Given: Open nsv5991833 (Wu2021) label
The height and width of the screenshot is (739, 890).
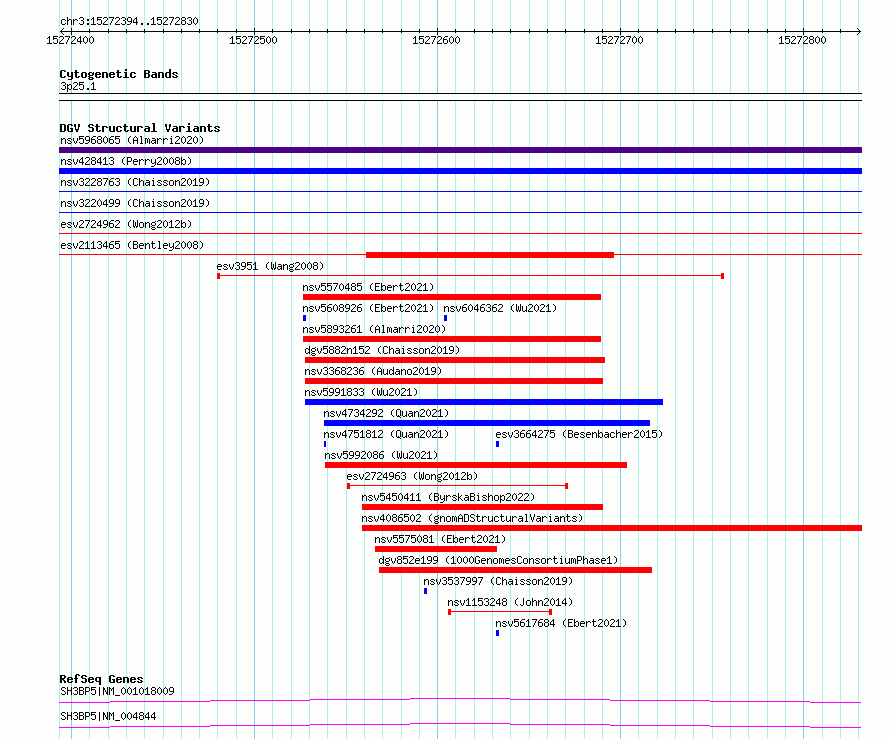Looking at the screenshot, I should click(361, 392).
